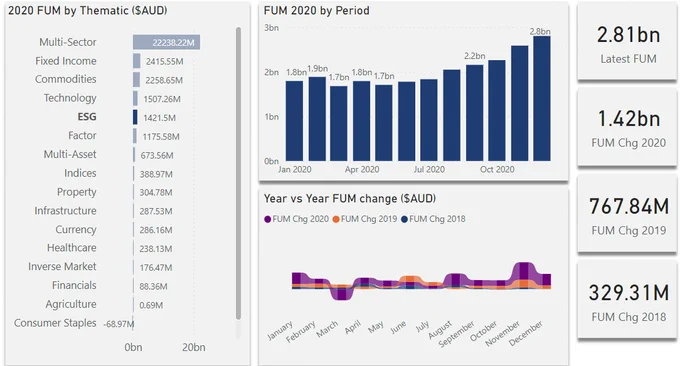Image resolution: width=680 pixels, height=366 pixels.
Task: Click the Technology category label
Action: pyautogui.click(x=70, y=98)
